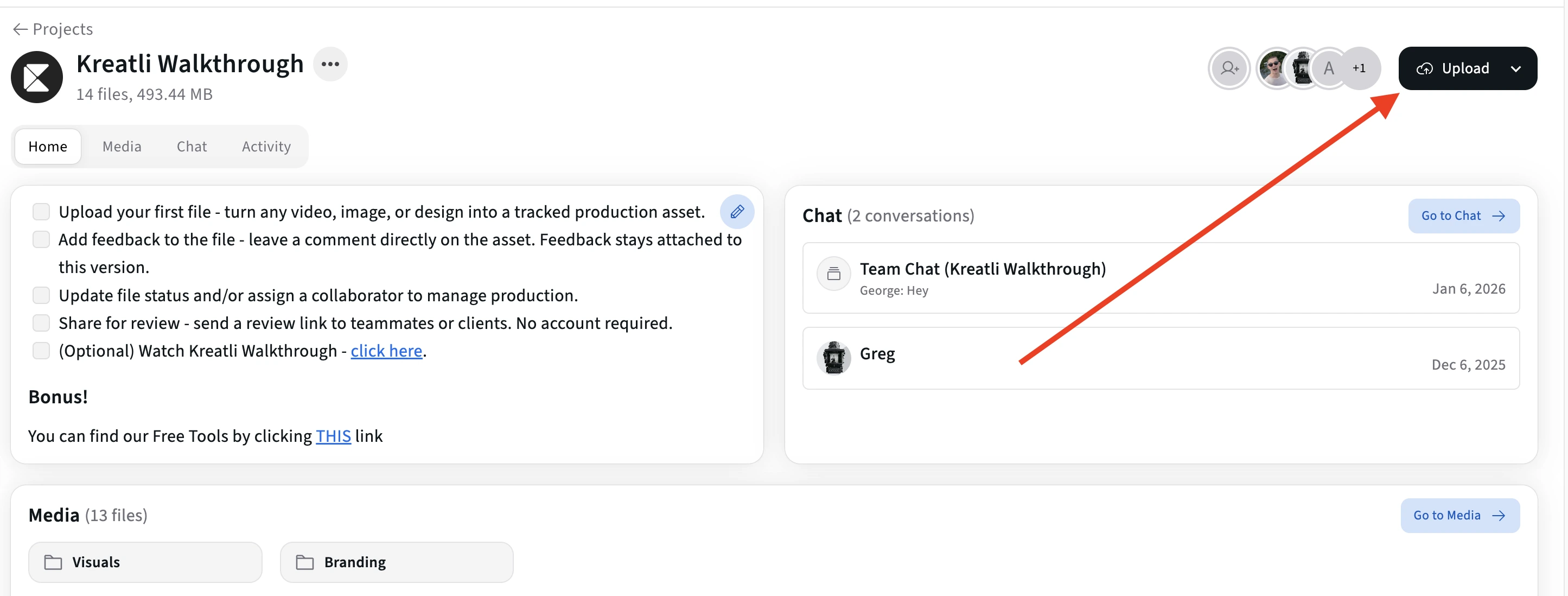
Task: Open the Branding folder
Action: tap(396, 562)
